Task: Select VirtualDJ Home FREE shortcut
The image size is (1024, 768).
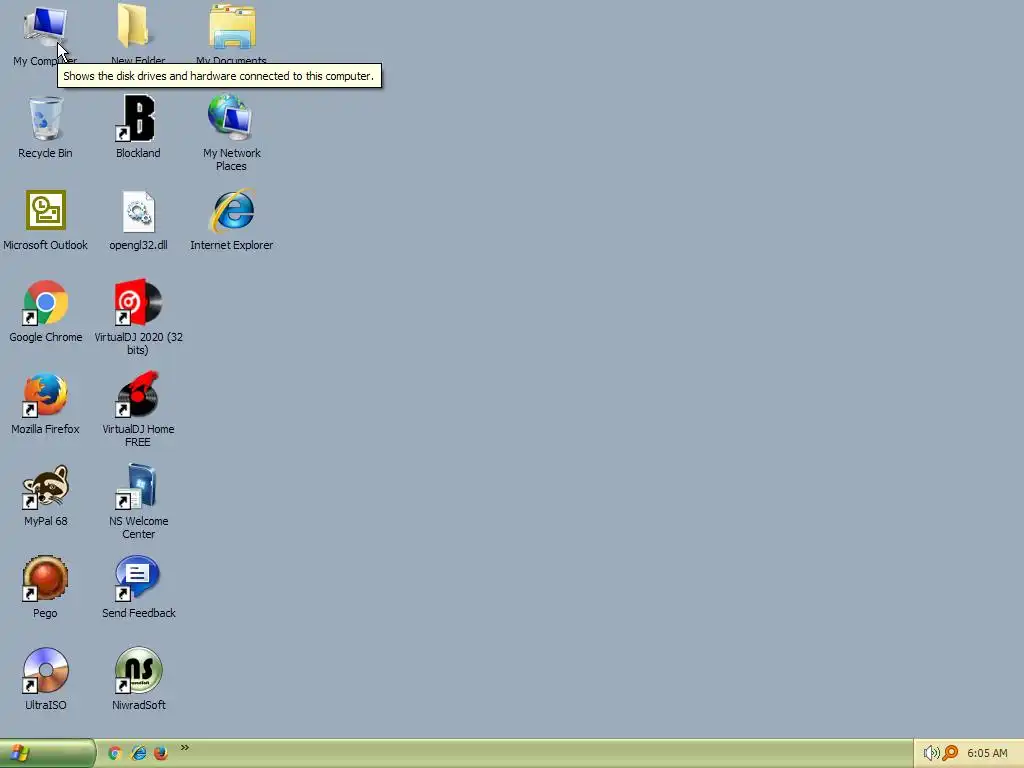Action: point(138,394)
